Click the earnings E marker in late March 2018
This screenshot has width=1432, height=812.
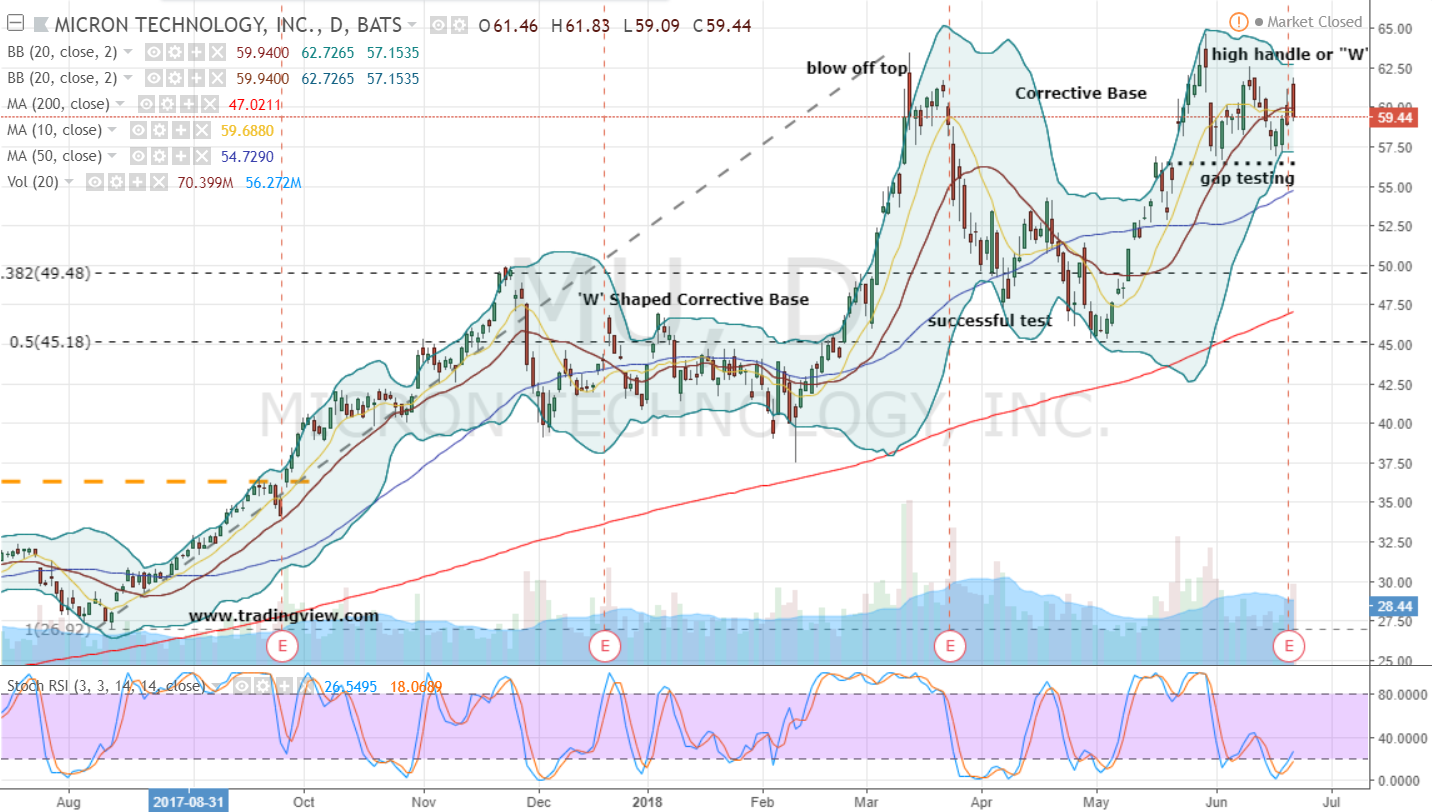[948, 648]
